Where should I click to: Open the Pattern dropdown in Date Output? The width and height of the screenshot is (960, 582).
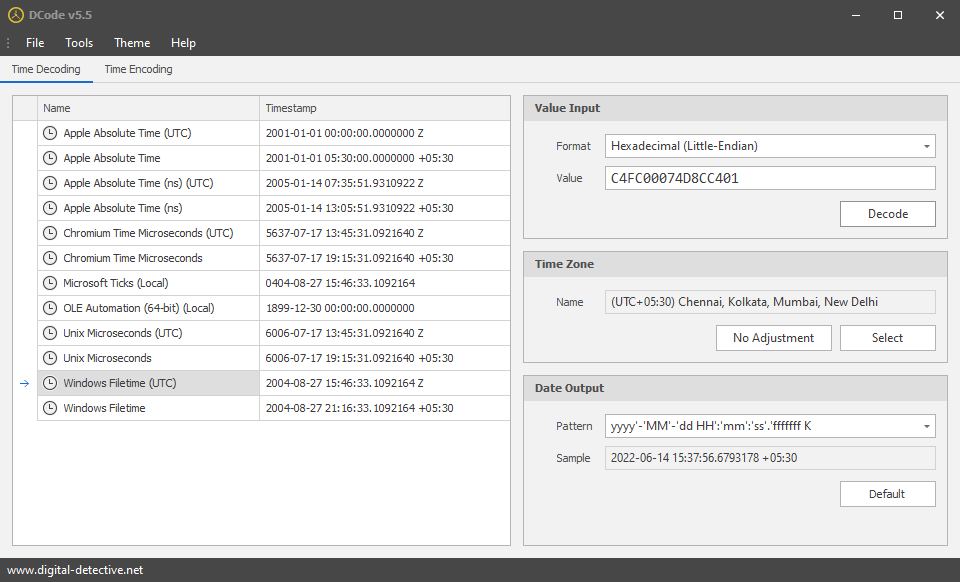click(x=769, y=426)
